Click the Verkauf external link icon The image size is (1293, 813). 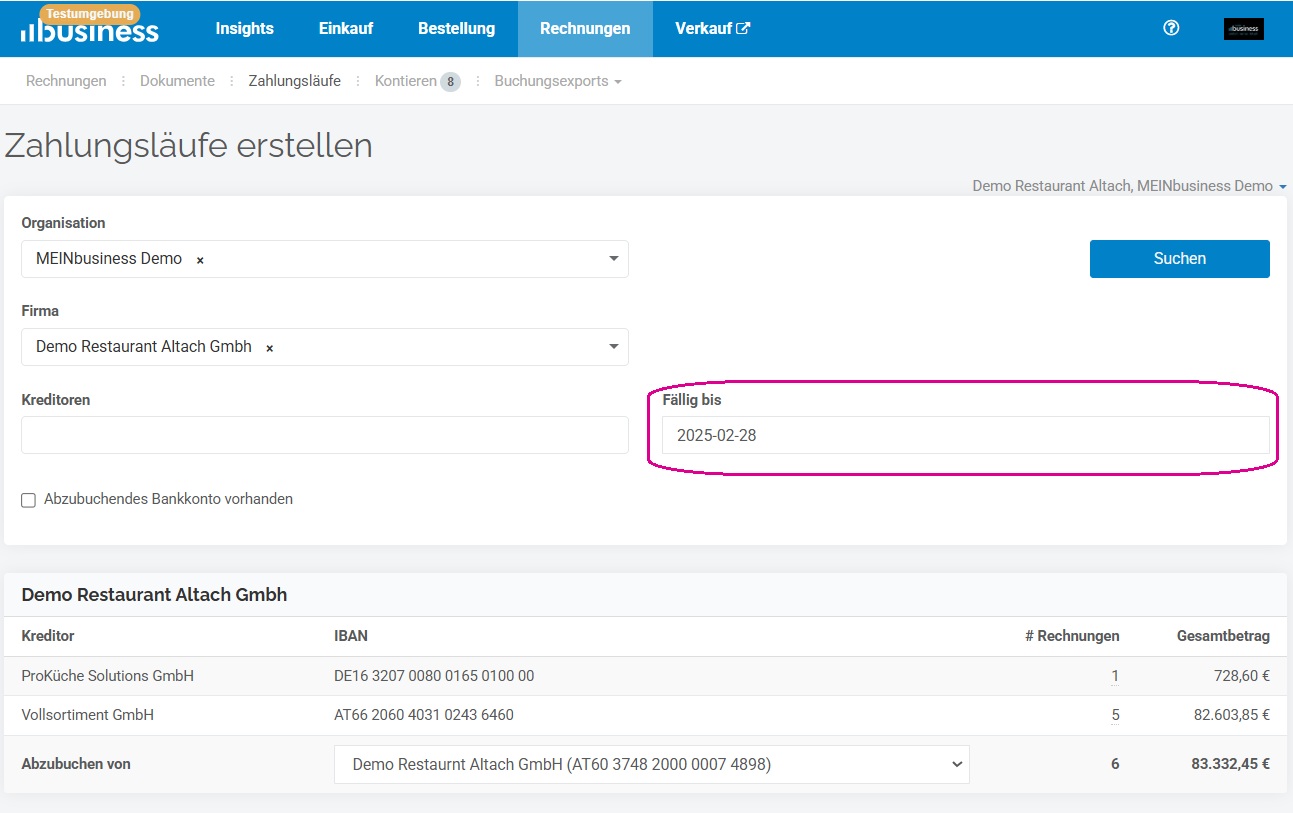[x=743, y=28]
